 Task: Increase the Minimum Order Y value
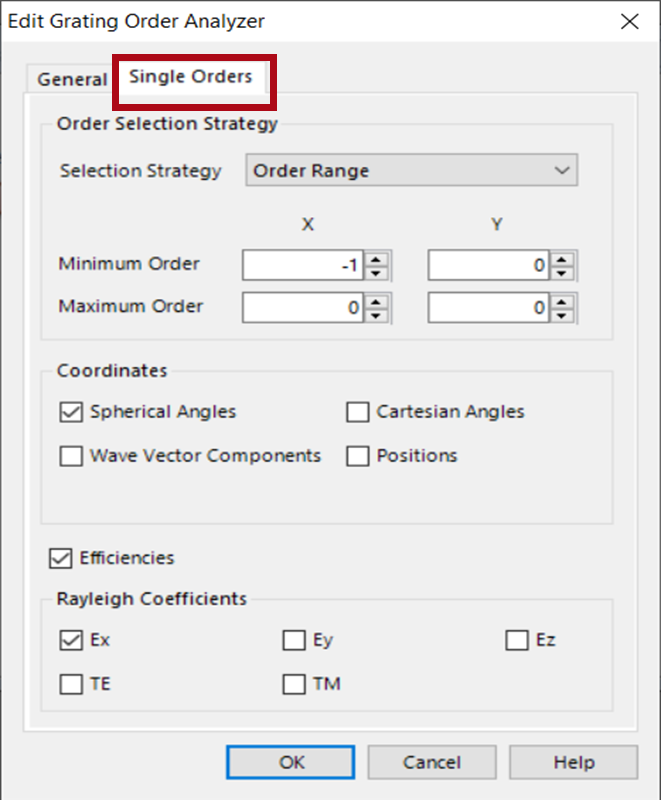562,259
